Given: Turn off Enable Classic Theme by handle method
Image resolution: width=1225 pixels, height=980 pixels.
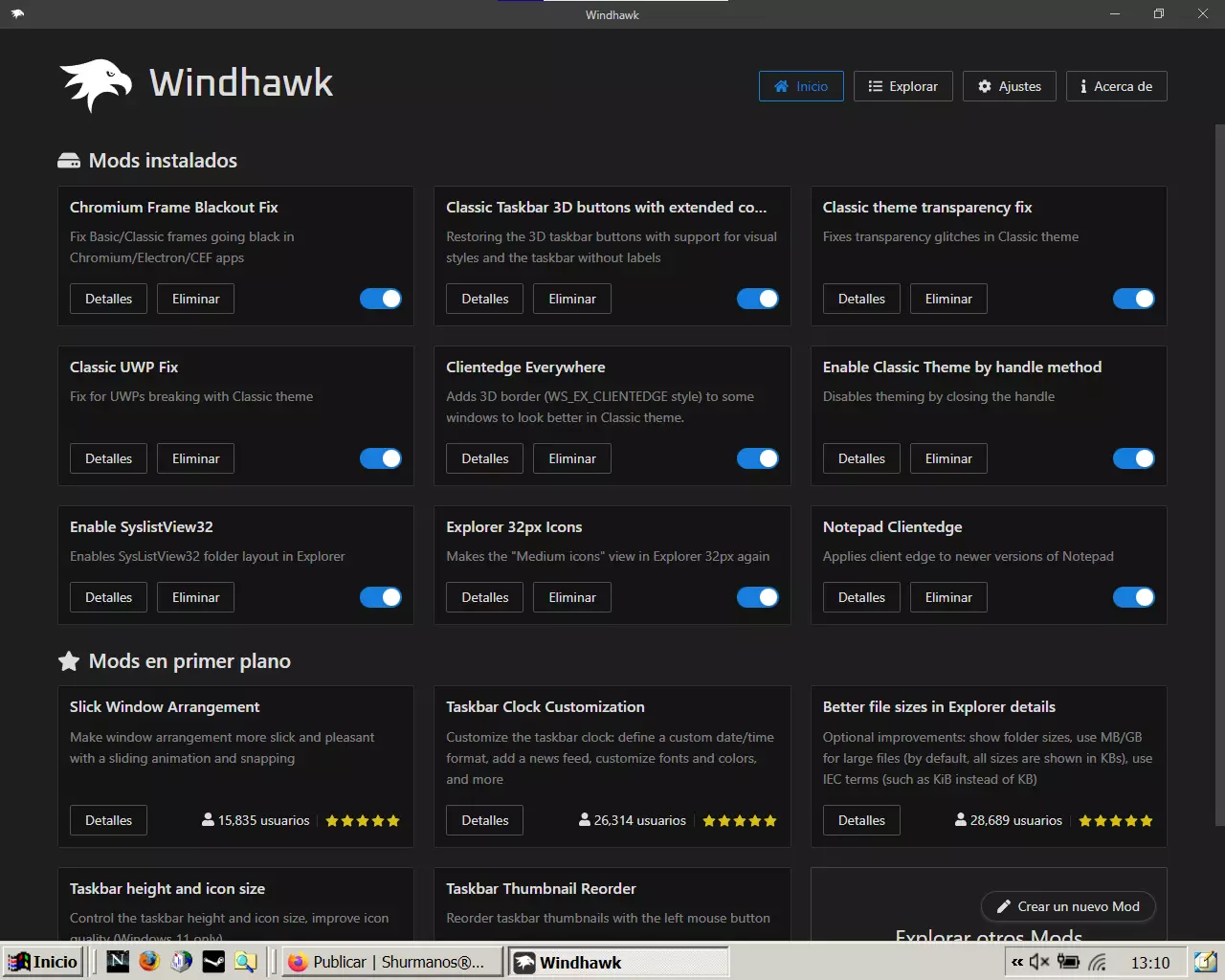Looking at the screenshot, I should (x=1134, y=458).
